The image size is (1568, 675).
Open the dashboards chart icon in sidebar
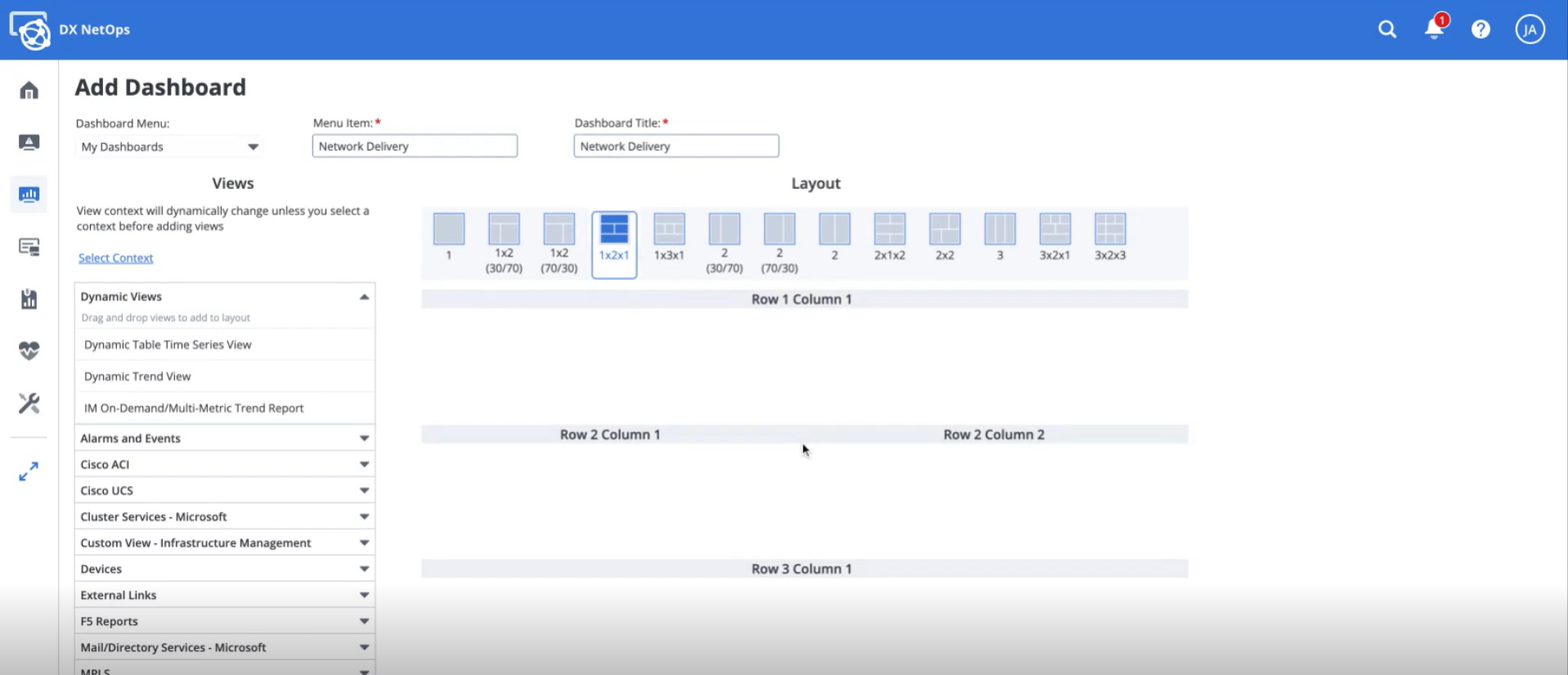pyautogui.click(x=29, y=195)
